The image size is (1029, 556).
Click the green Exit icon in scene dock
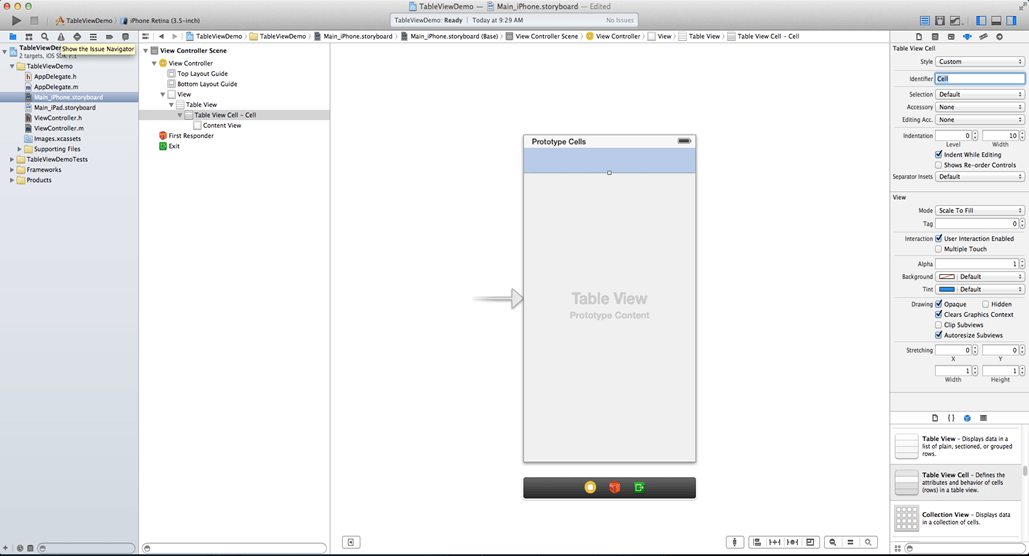pyautogui.click(x=639, y=487)
